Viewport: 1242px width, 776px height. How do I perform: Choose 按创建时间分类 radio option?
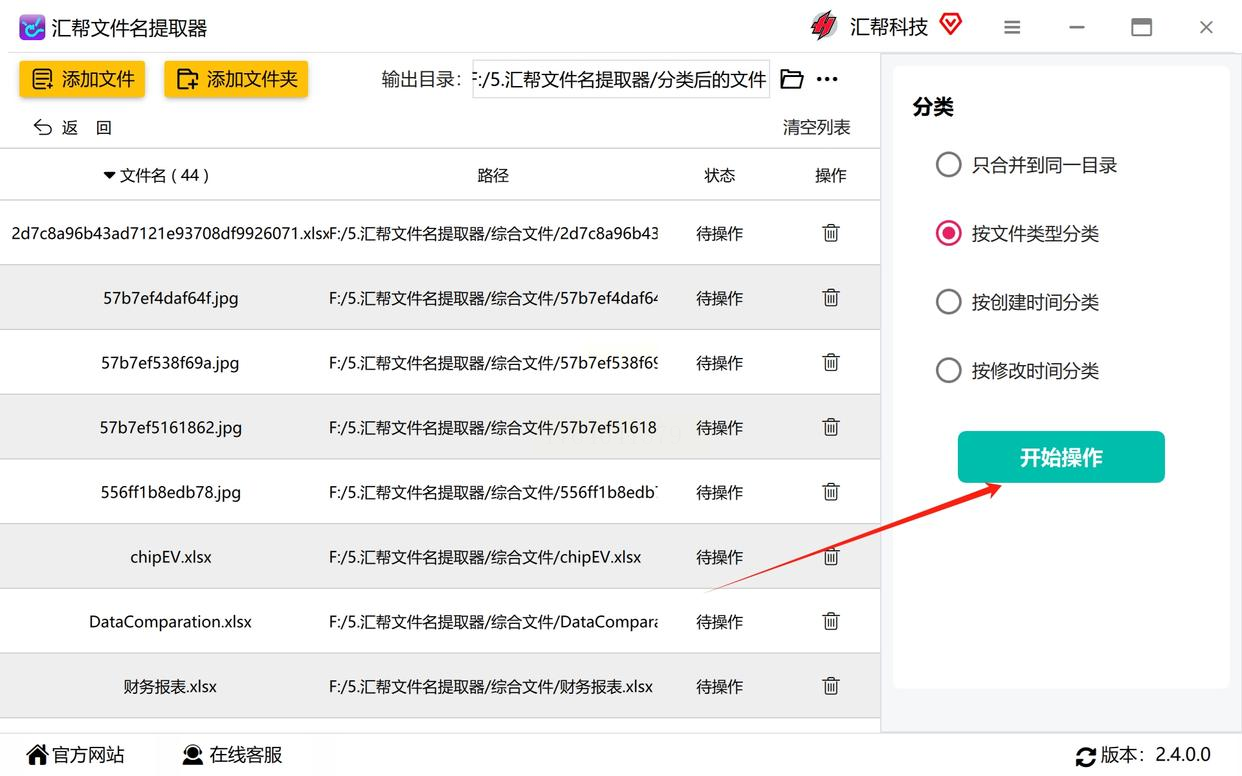coord(948,301)
